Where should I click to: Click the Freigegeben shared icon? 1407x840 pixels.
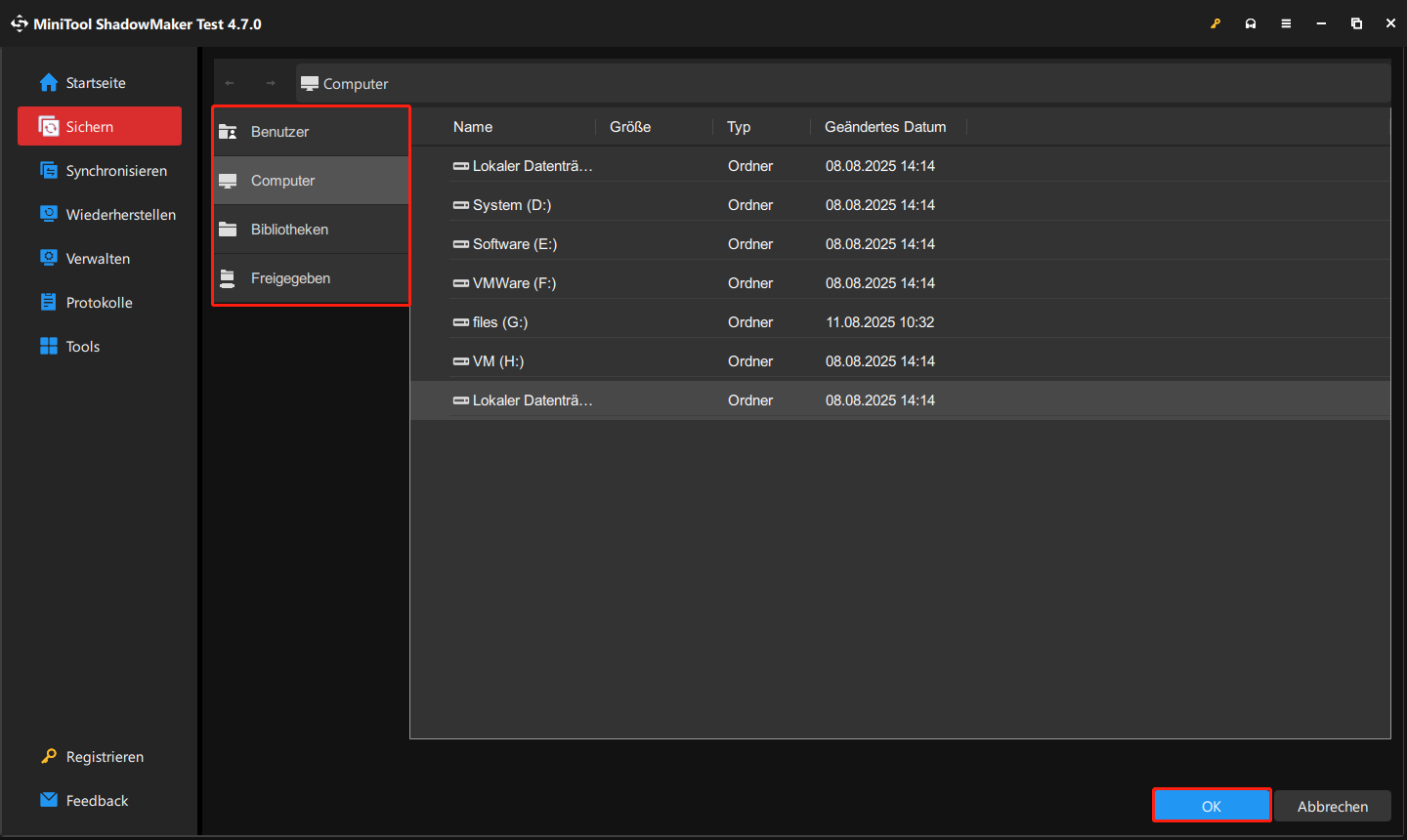click(x=228, y=278)
